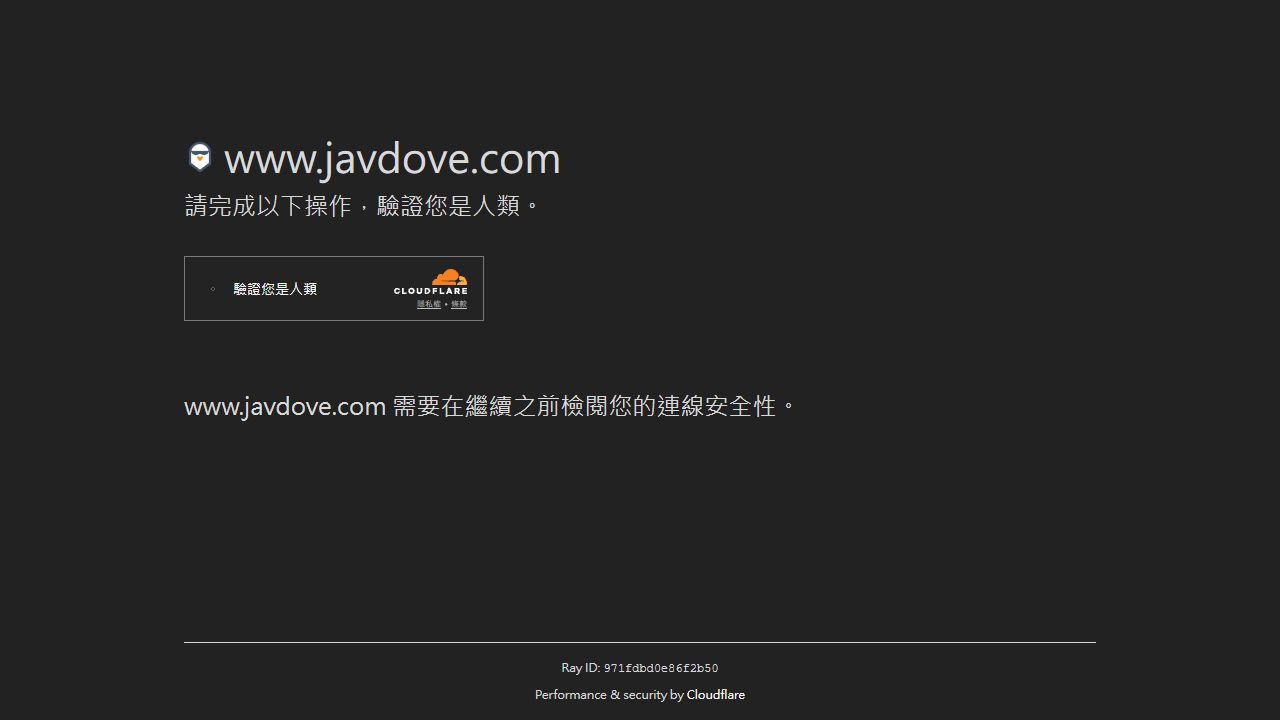Screen dimensions: 1280x720
Task: Open the 條款 terms link in widget
Action: coord(459,304)
